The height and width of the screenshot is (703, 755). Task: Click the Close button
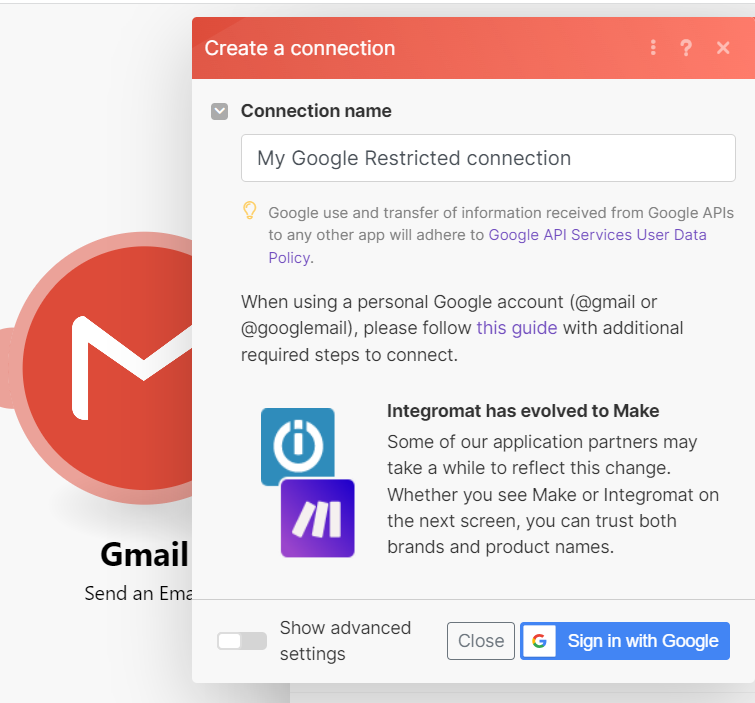[x=481, y=641]
